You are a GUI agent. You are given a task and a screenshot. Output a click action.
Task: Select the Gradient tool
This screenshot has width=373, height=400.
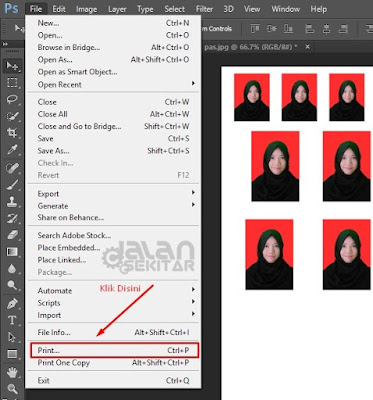point(12,252)
